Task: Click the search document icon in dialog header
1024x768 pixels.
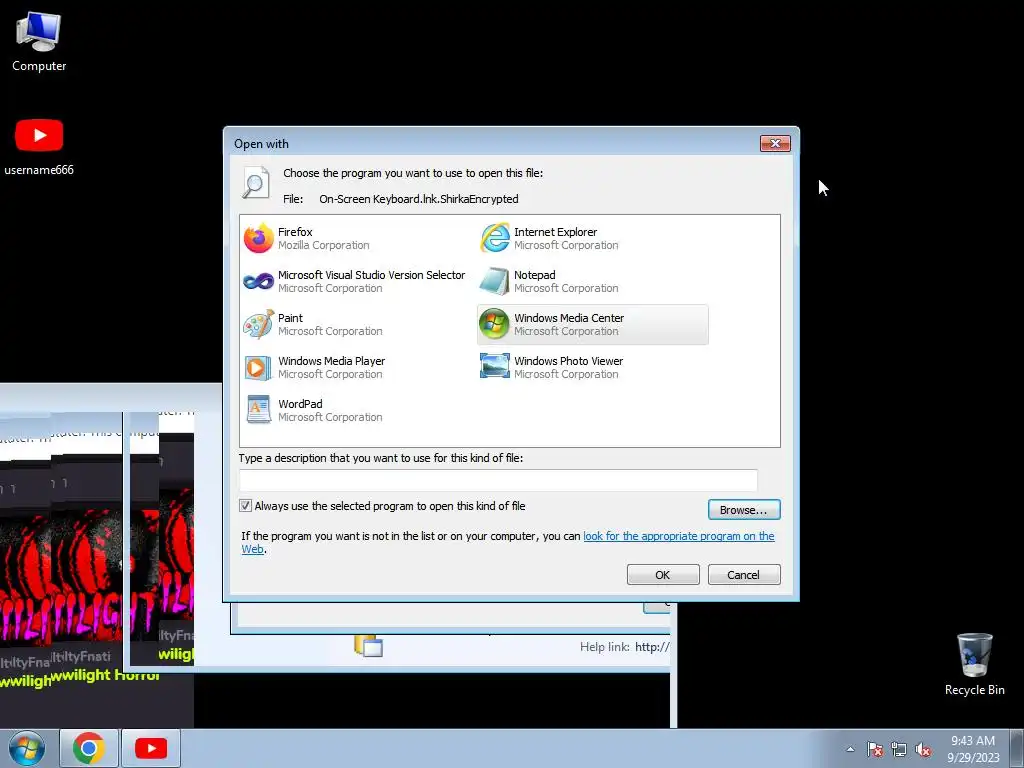Action: point(255,182)
